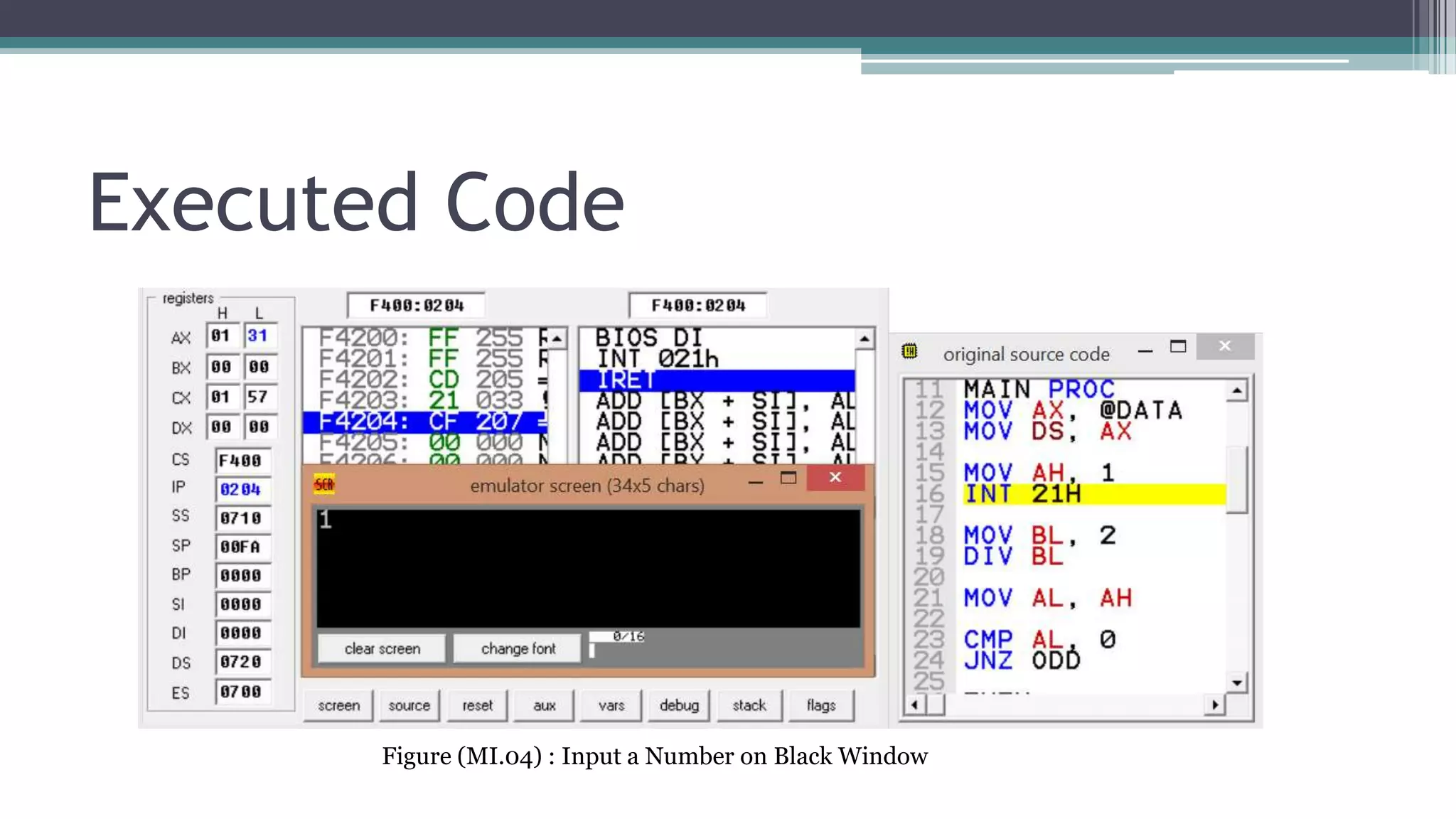This screenshot has width=1456, height=819.
Task: Select memory row F4200: FF 255
Action: pyautogui.click(x=425, y=338)
